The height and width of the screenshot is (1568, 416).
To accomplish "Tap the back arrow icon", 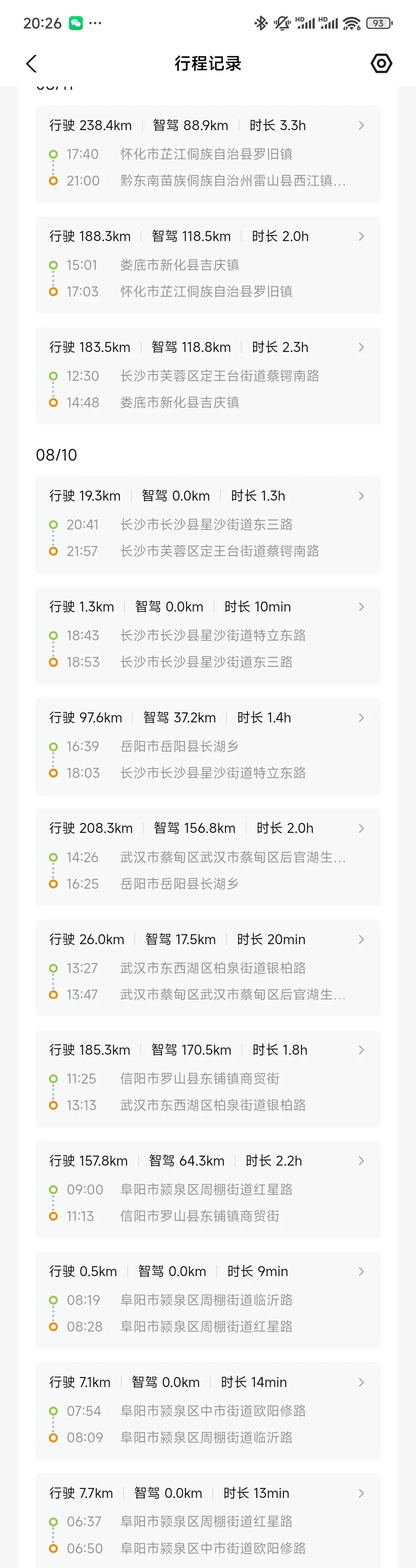I will click(32, 63).
